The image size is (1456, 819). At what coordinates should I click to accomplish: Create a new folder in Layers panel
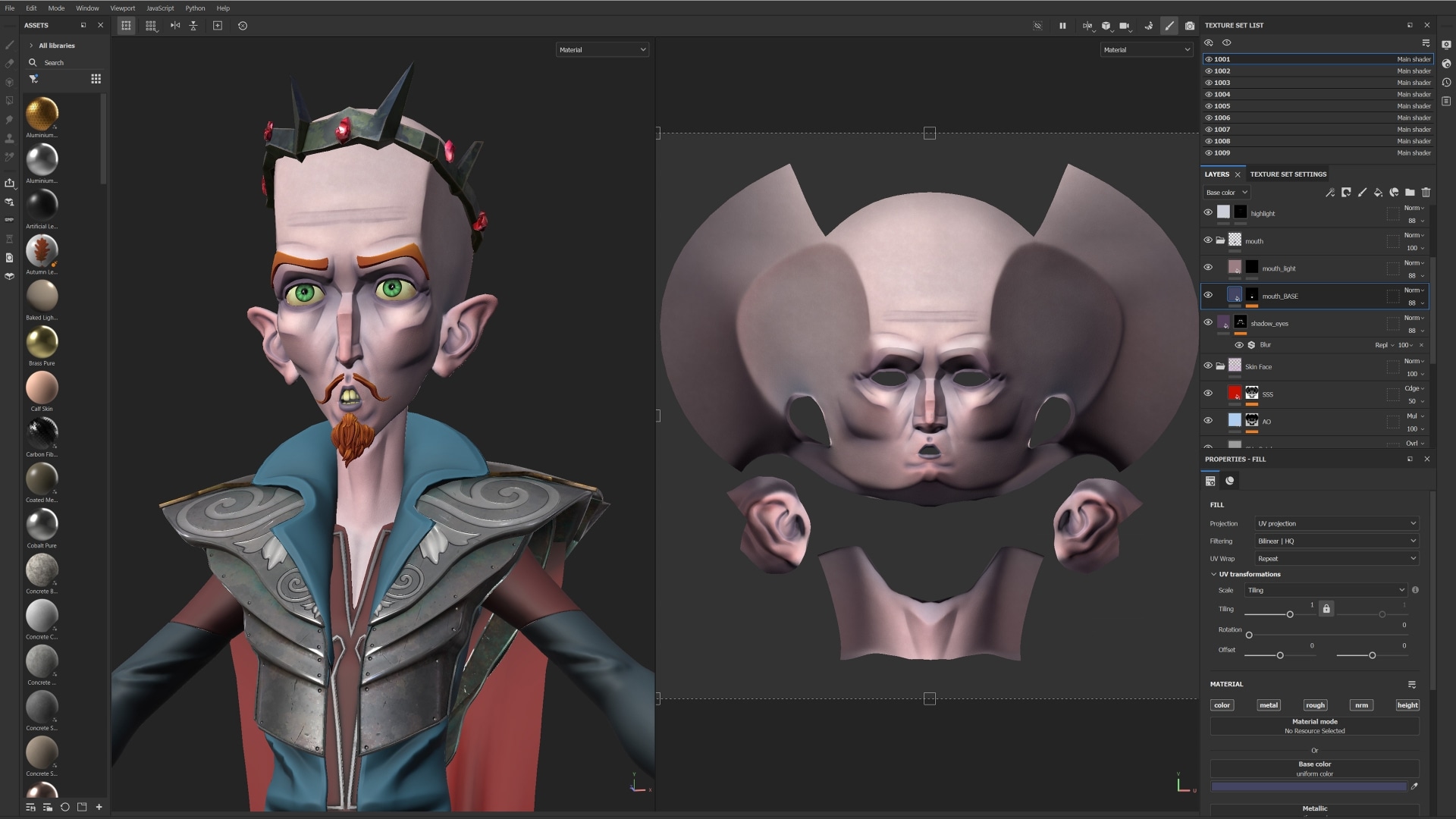pyautogui.click(x=1410, y=193)
